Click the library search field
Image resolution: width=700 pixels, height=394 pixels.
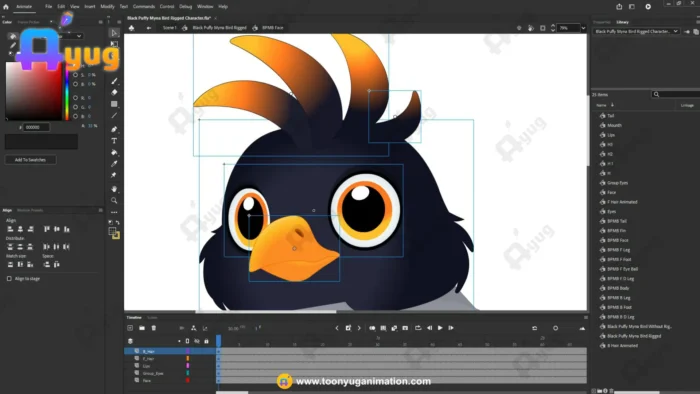(676, 95)
